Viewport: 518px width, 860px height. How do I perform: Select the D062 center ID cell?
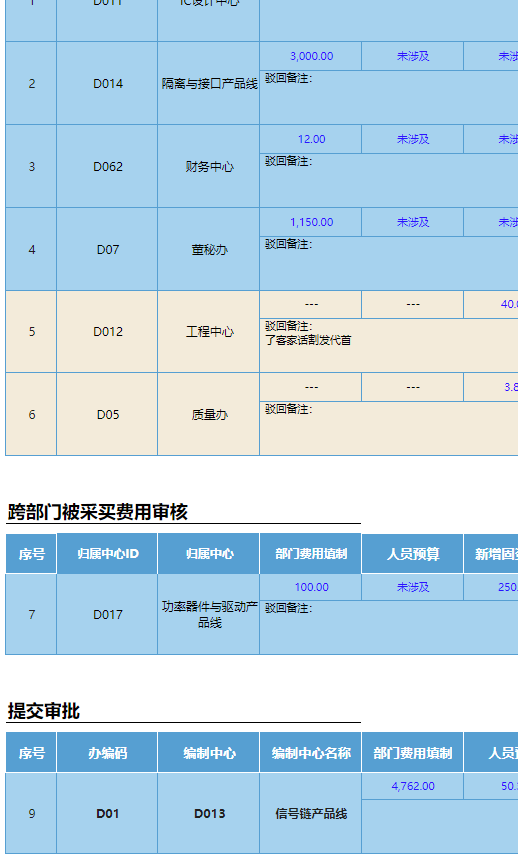108,166
